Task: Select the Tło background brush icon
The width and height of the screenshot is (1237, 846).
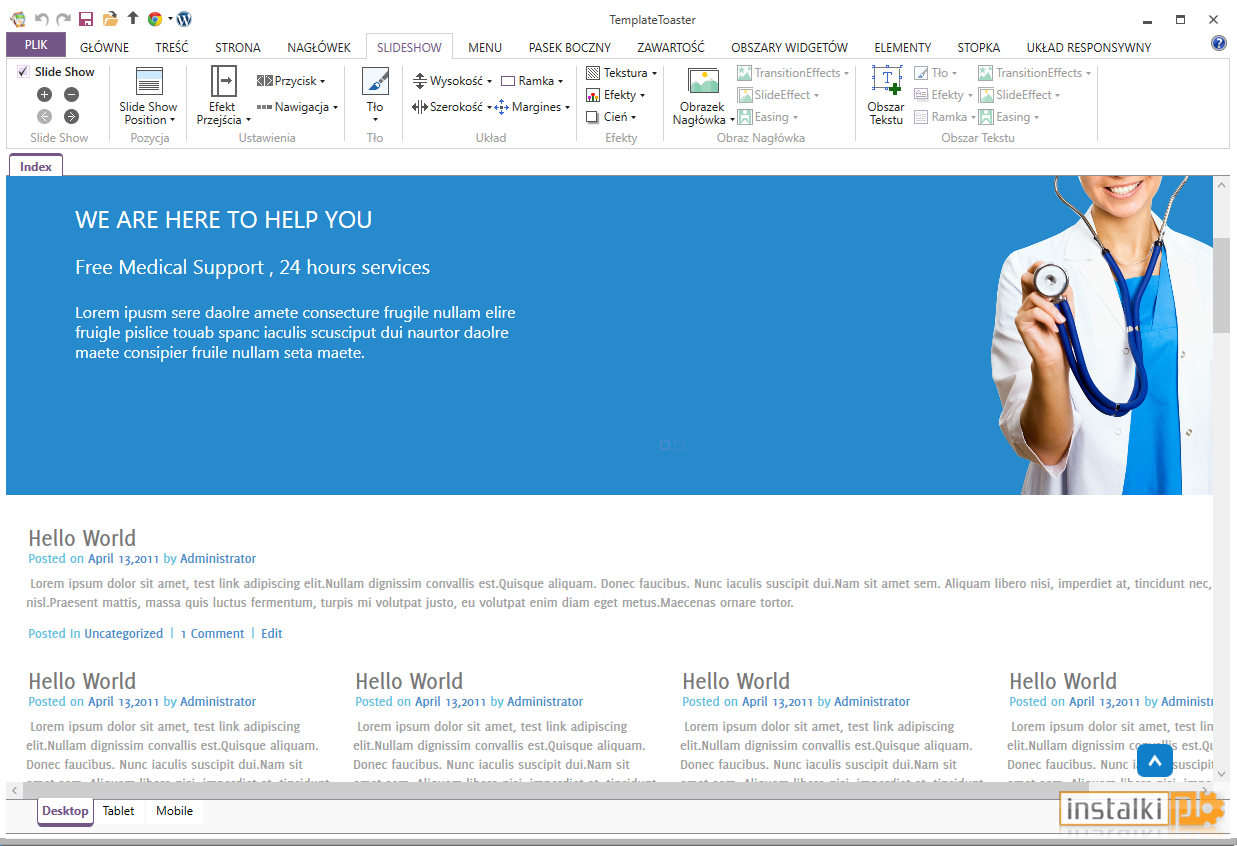Action: [375, 82]
